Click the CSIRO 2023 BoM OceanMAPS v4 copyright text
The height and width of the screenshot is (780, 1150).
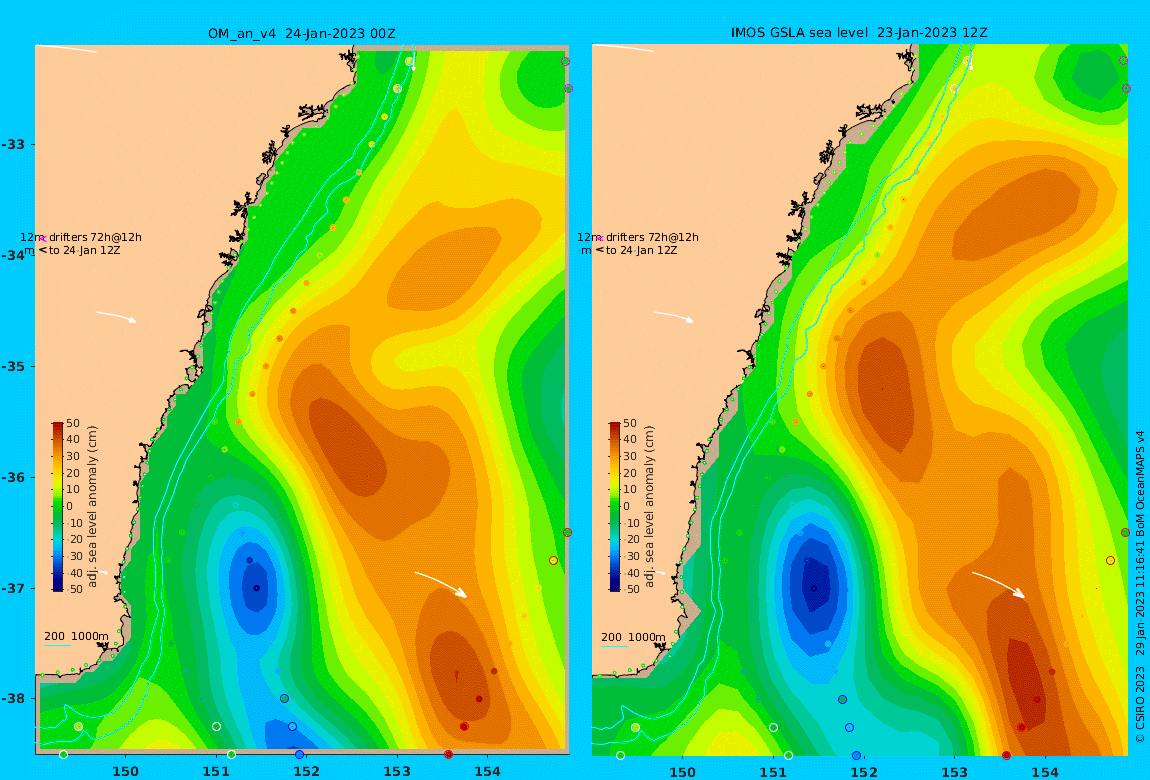coord(1140,587)
